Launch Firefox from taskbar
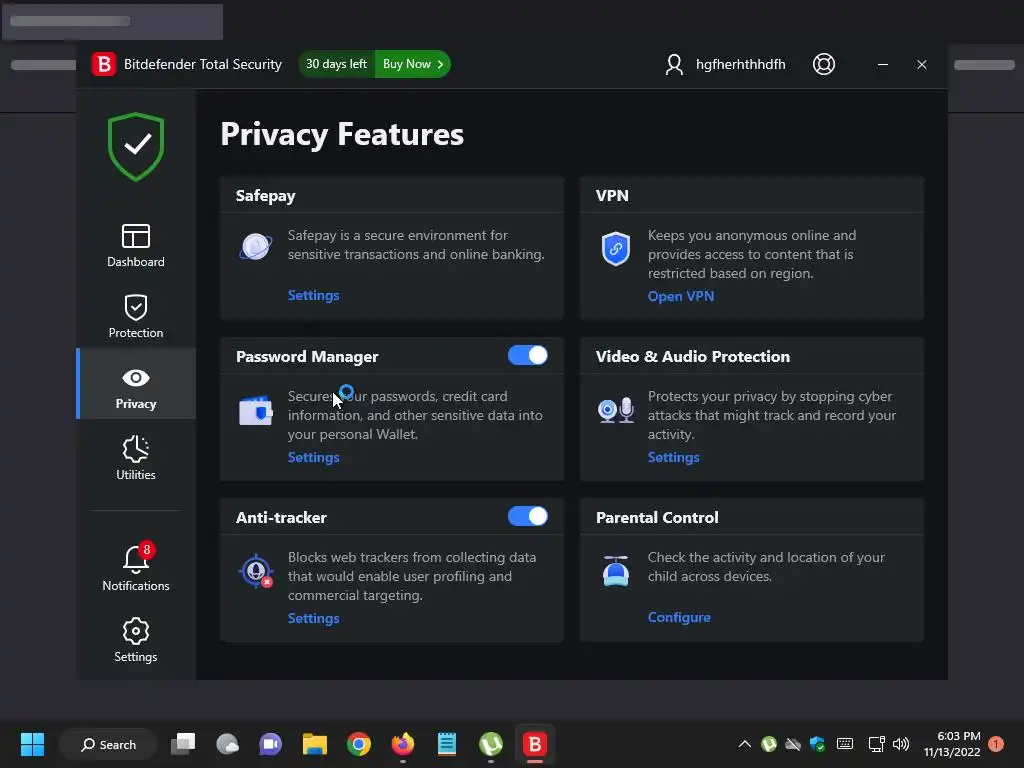This screenshot has width=1024, height=768. point(403,744)
